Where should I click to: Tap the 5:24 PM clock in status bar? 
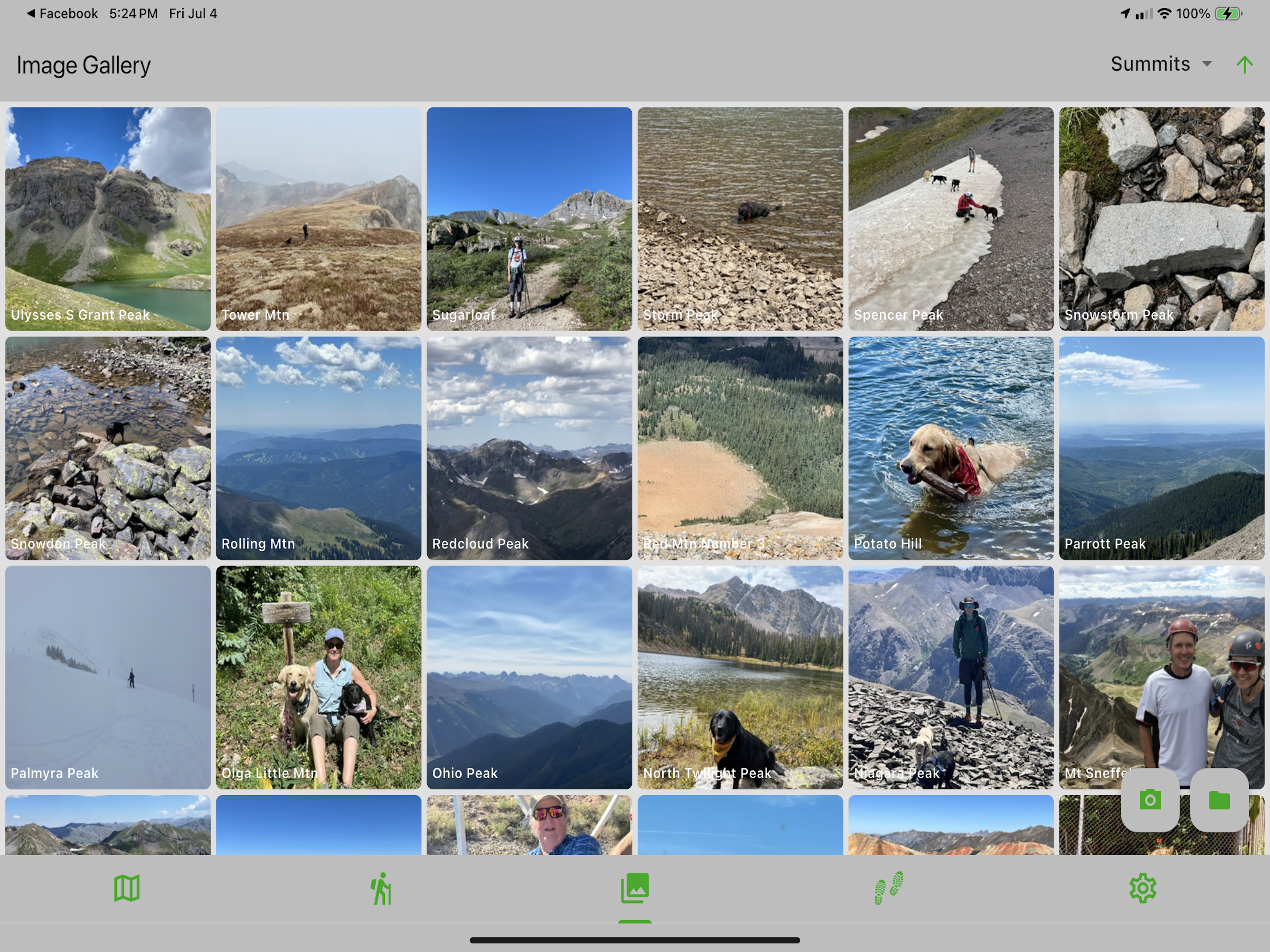point(133,13)
